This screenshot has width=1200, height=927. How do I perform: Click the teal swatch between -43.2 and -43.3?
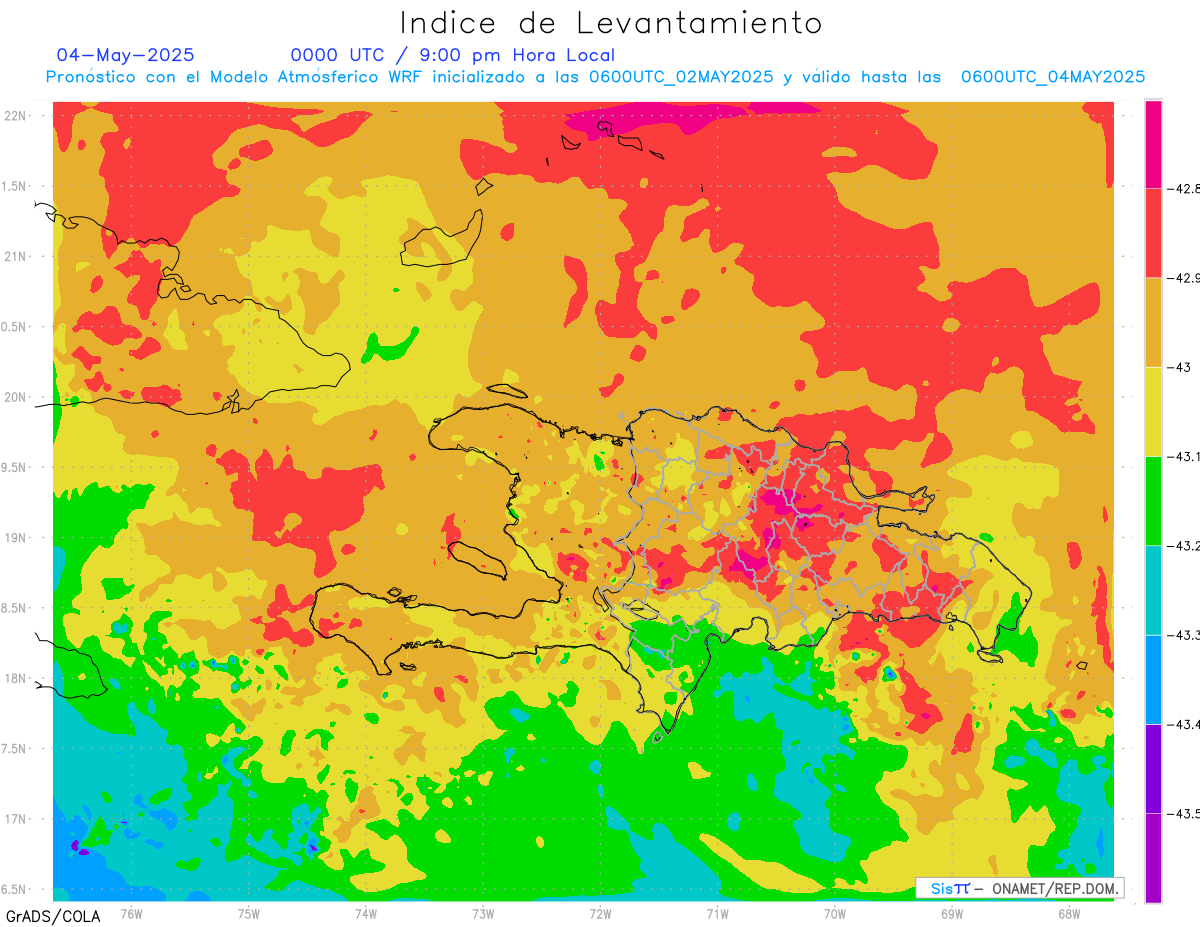pyautogui.click(x=1153, y=590)
